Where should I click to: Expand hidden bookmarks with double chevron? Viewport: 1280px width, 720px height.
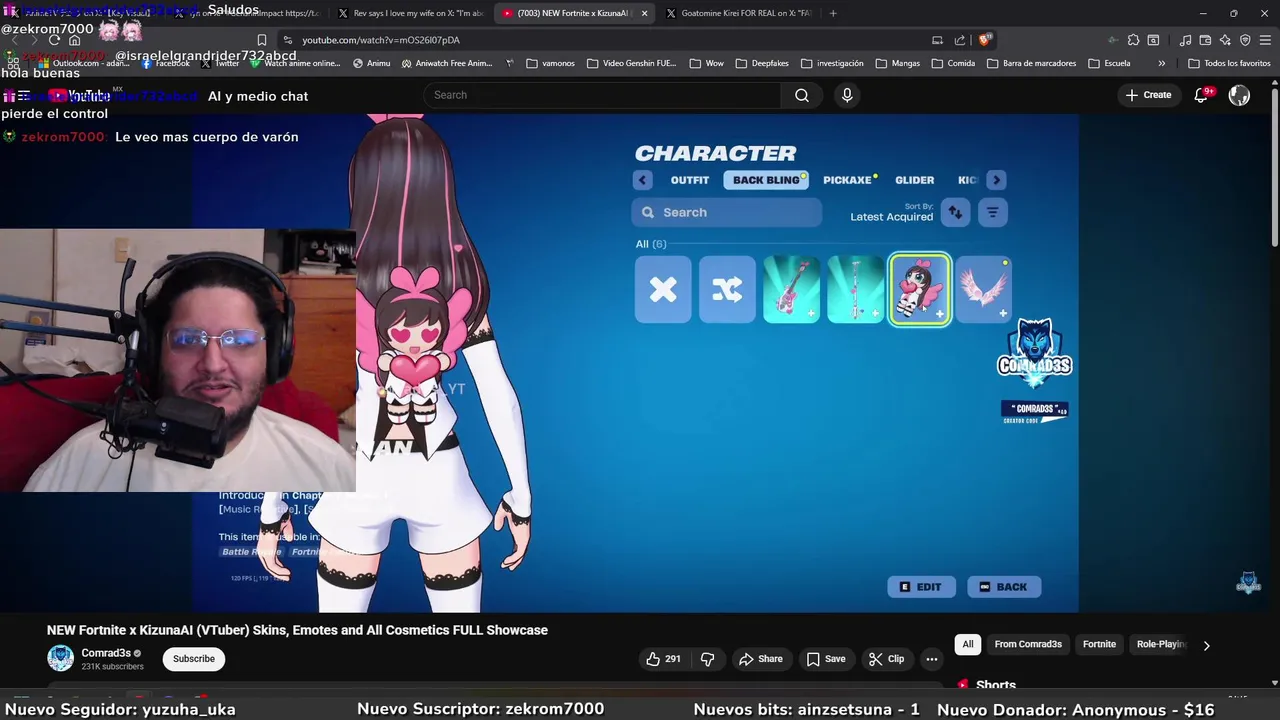click(1161, 63)
